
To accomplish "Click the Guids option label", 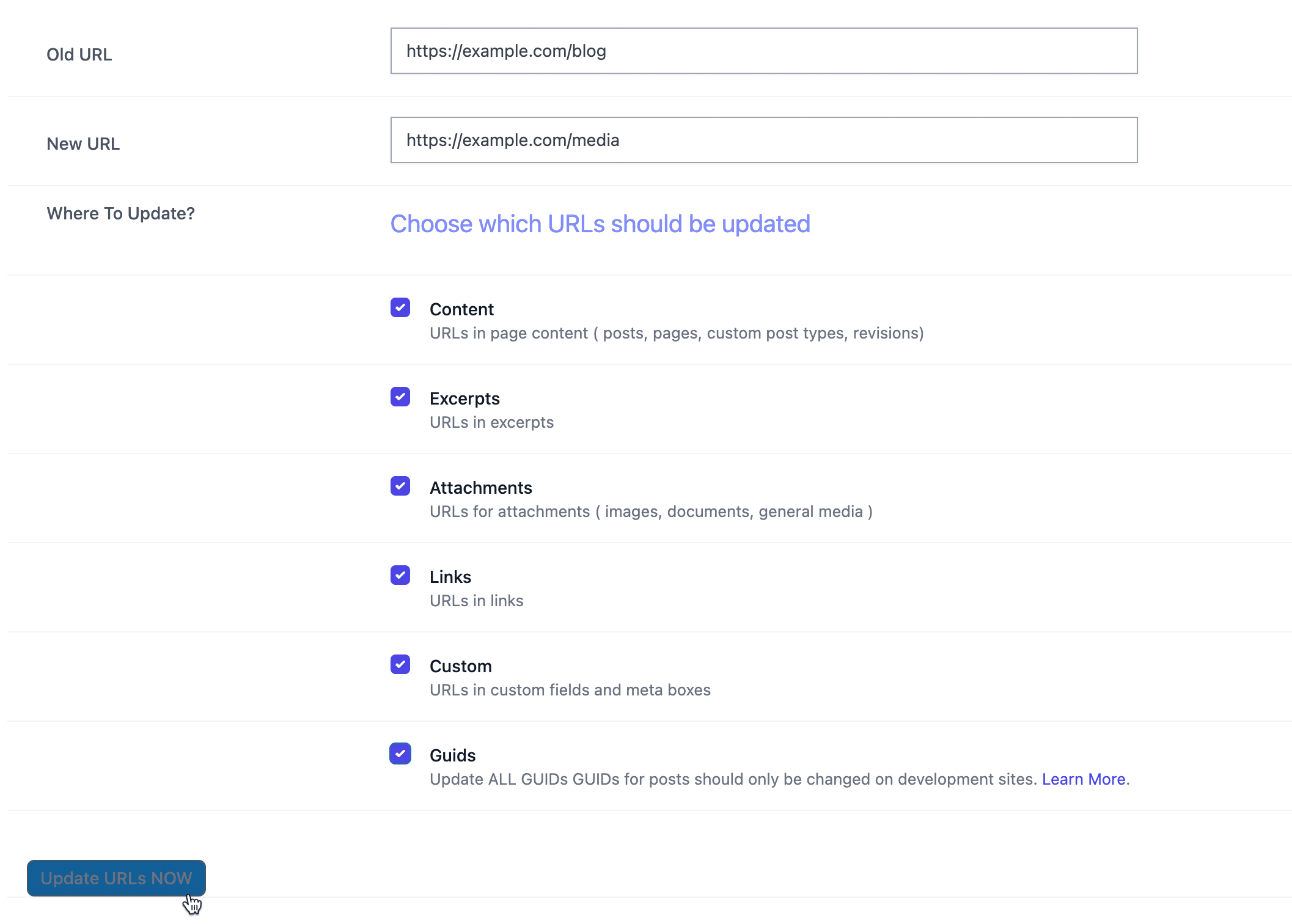I will point(453,755).
